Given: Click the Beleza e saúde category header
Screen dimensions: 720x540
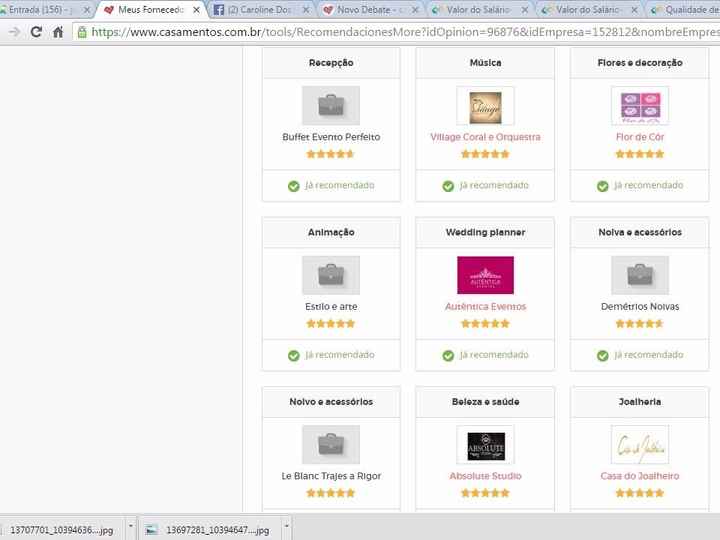Looking at the screenshot, I should 485,401.
